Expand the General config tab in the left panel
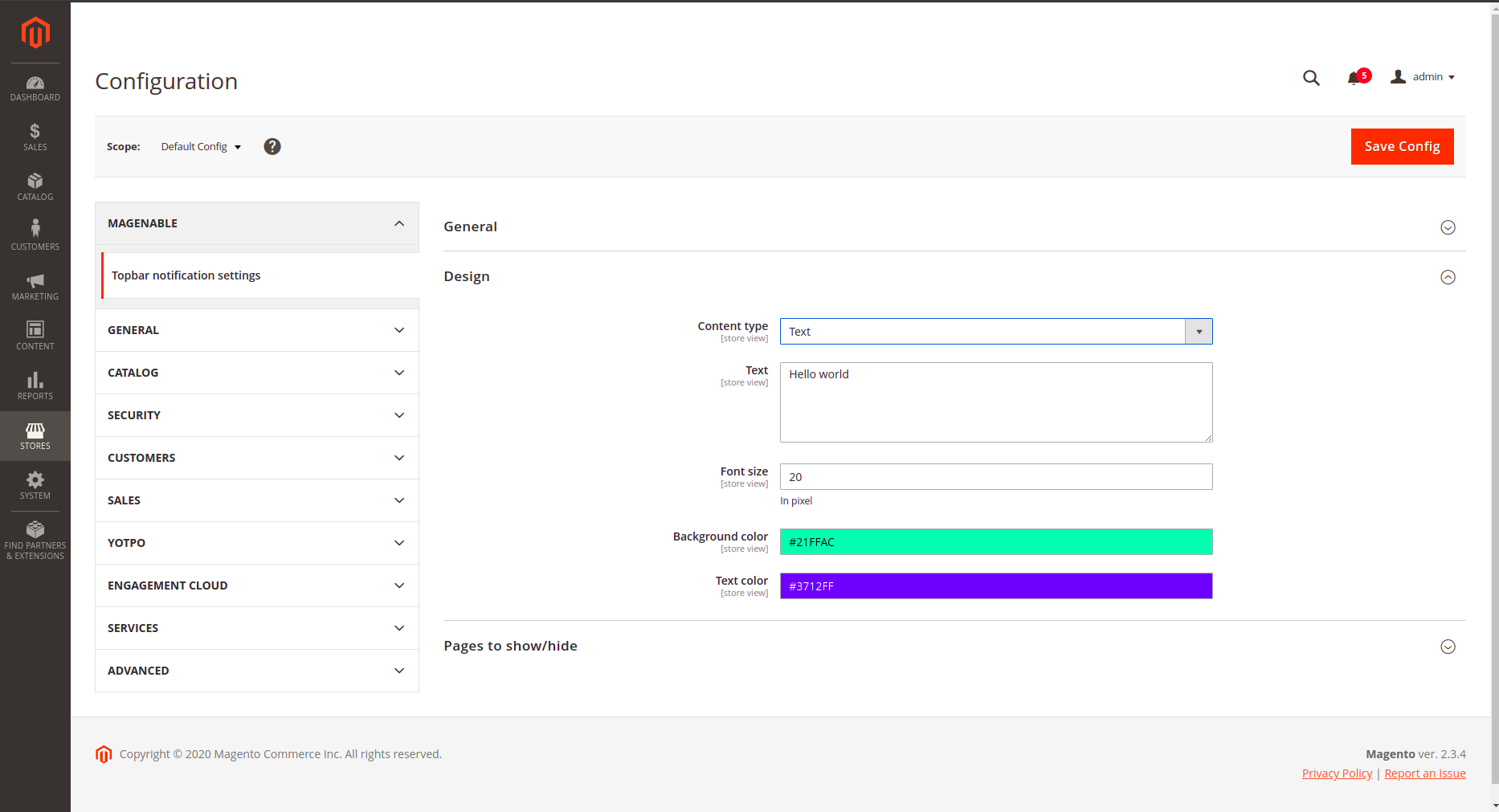The image size is (1499, 812). (257, 330)
